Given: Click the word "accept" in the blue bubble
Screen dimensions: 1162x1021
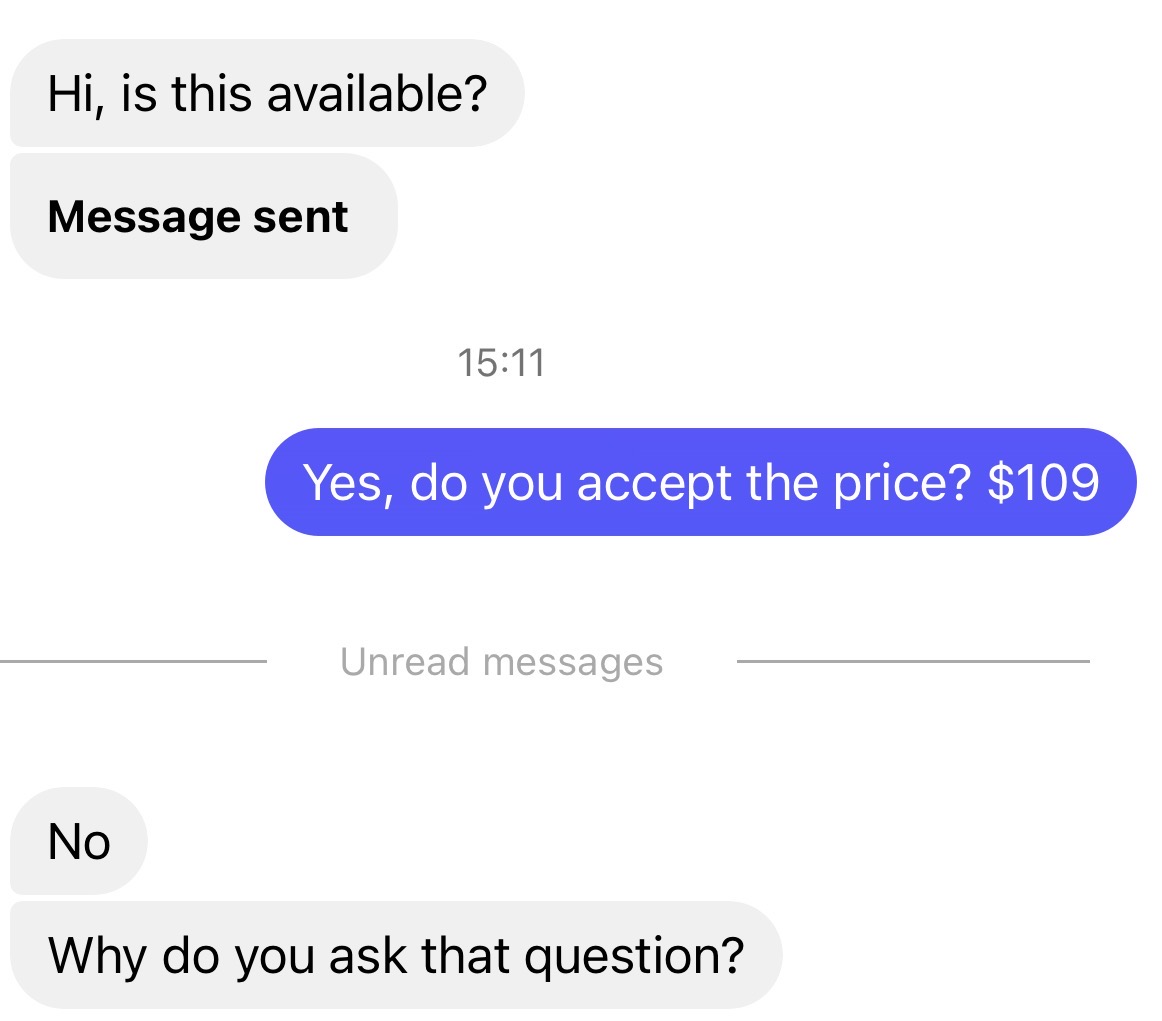Looking at the screenshot, I should [x=656, y=482].
